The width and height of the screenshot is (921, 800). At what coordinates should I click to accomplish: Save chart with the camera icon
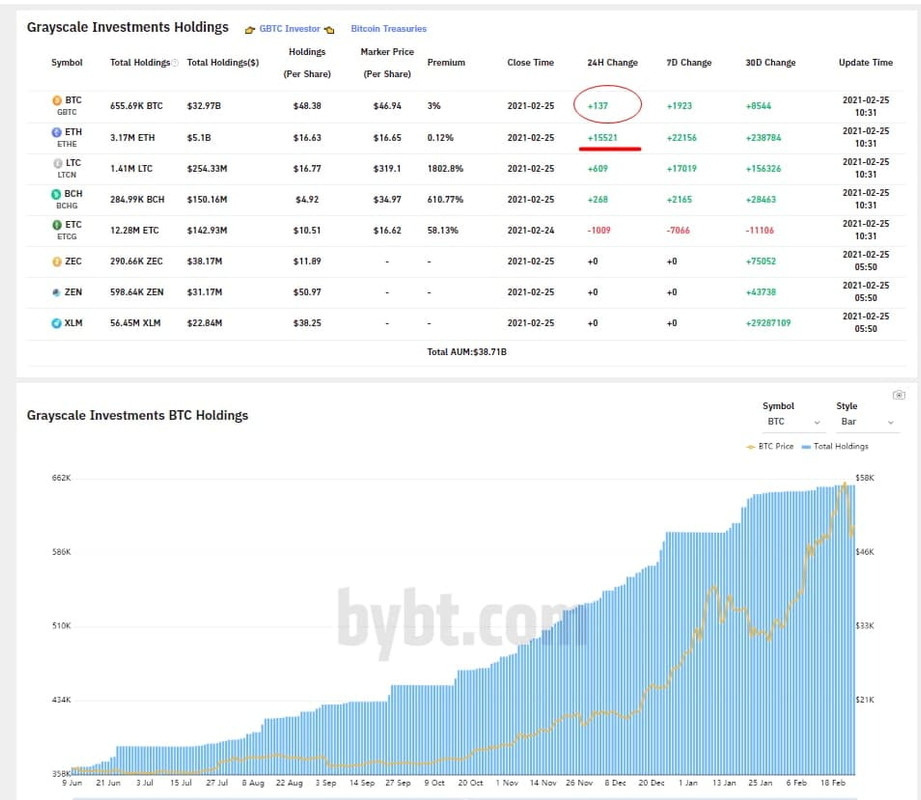point(899,395)
